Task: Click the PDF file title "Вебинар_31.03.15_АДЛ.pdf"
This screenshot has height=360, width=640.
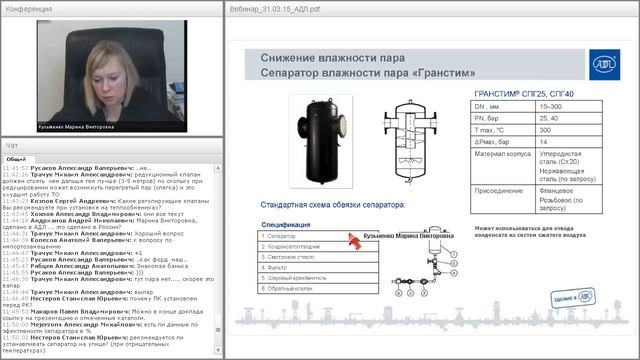Action: (x=275, y=9)
